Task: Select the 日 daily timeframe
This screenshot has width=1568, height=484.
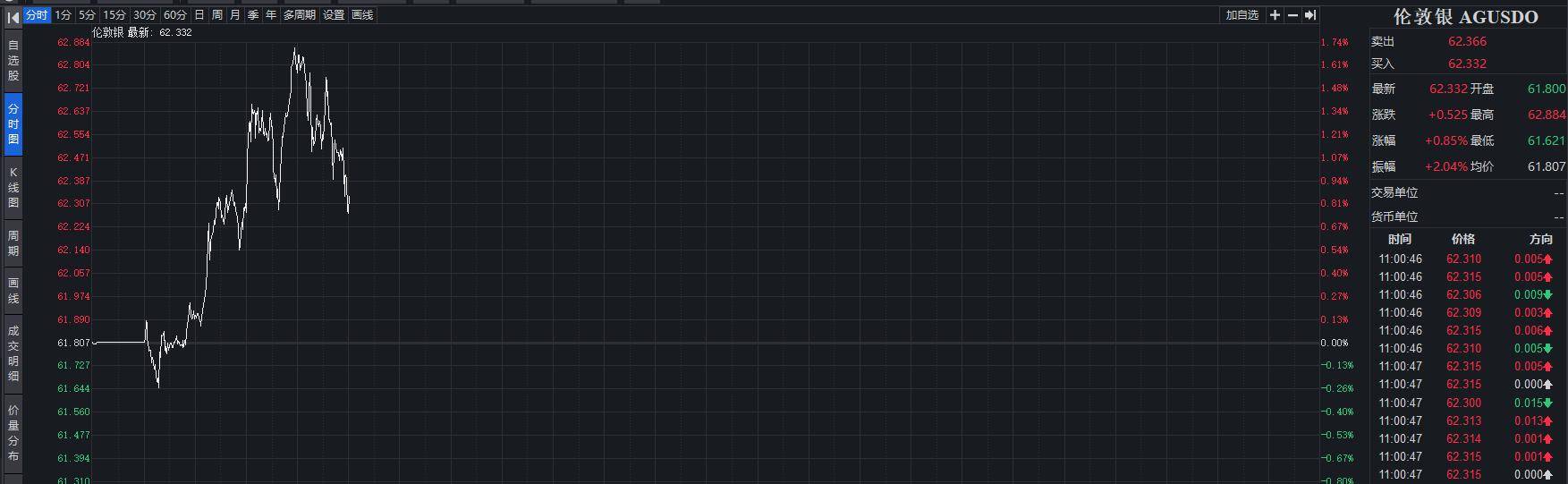Action: point(199,15)
